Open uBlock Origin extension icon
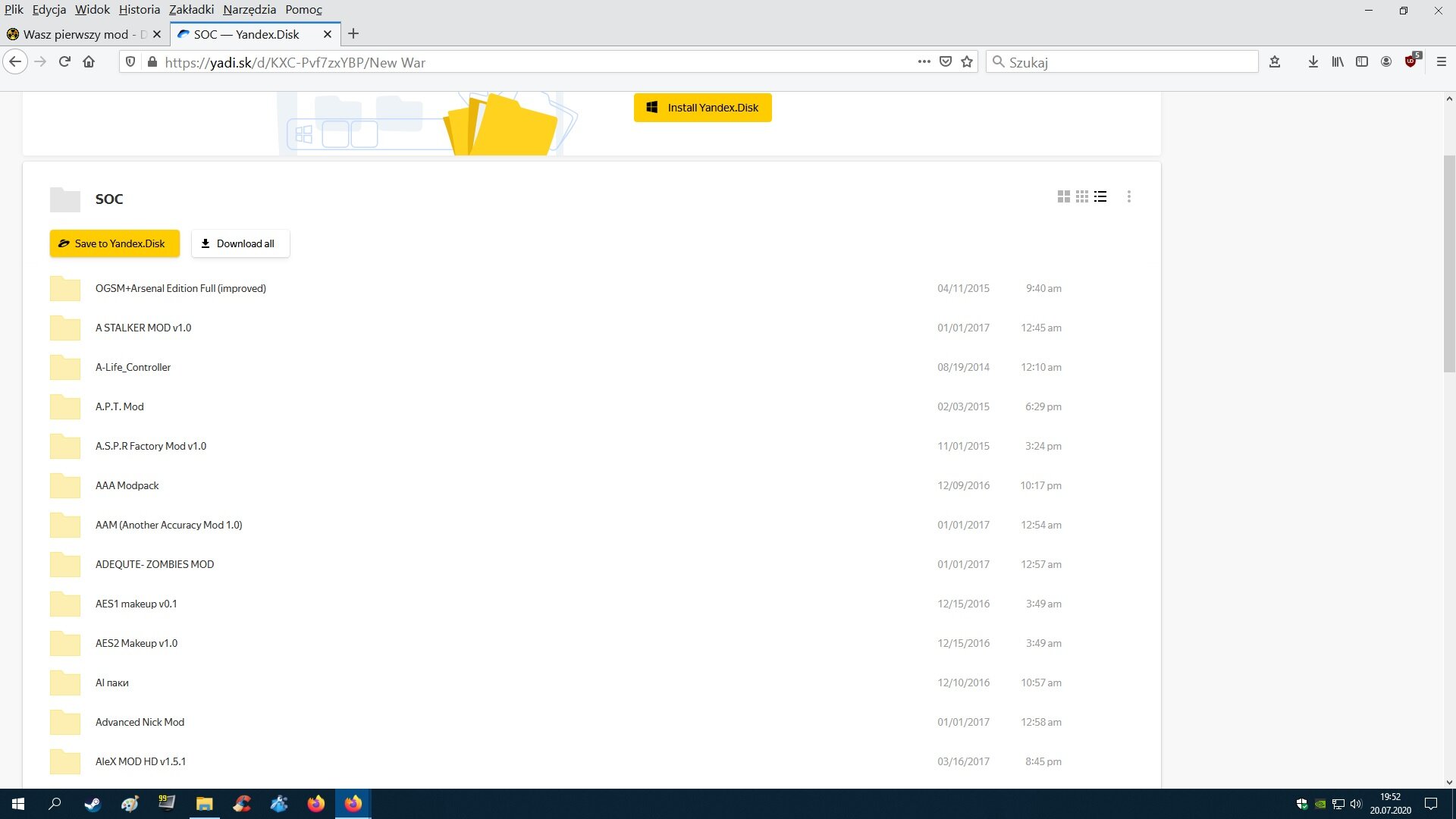Viewport: 1456px width, 819px height. [x=1410, y=62]
